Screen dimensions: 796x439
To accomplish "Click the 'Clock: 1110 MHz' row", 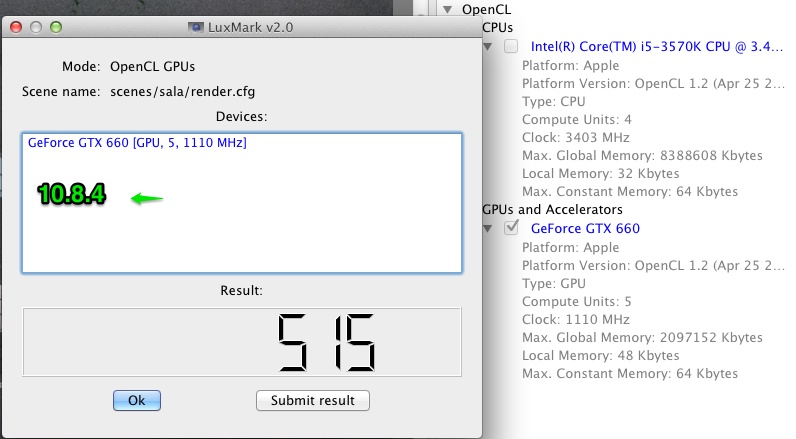I will (576, 320).
